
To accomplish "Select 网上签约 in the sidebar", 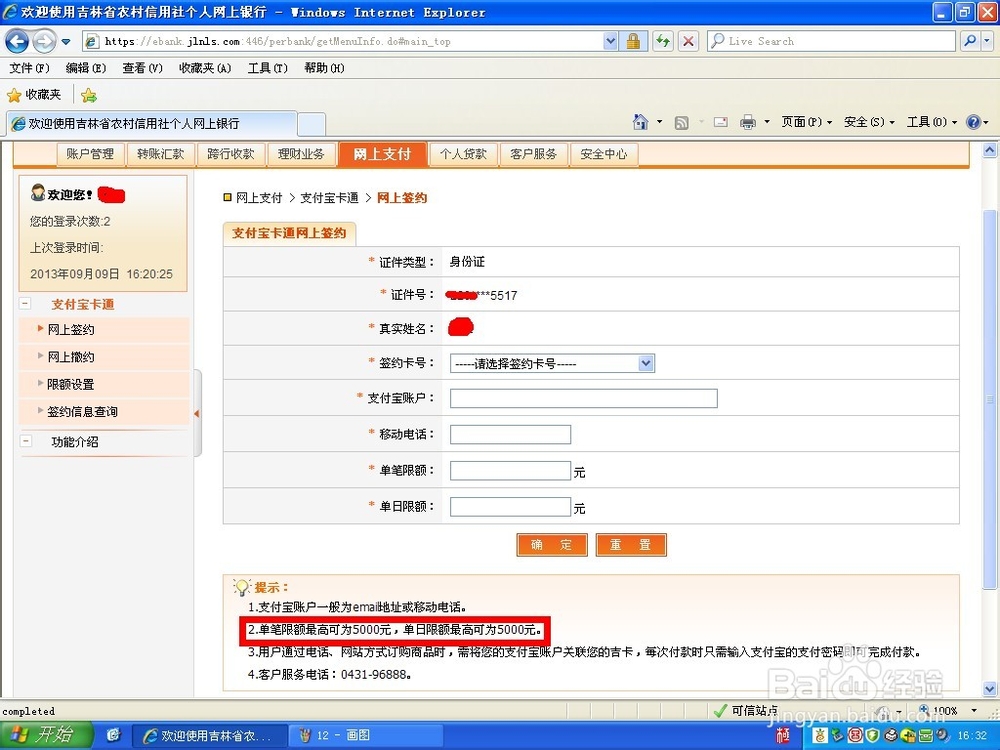I will 71,330.
